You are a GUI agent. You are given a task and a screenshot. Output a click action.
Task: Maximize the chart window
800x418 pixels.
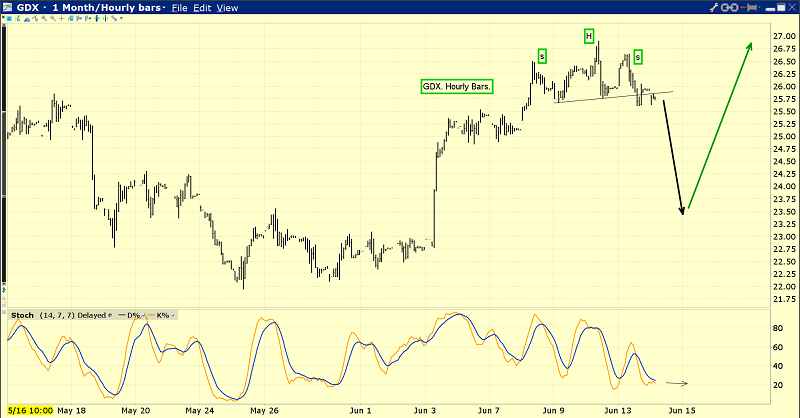click(781, 7)
